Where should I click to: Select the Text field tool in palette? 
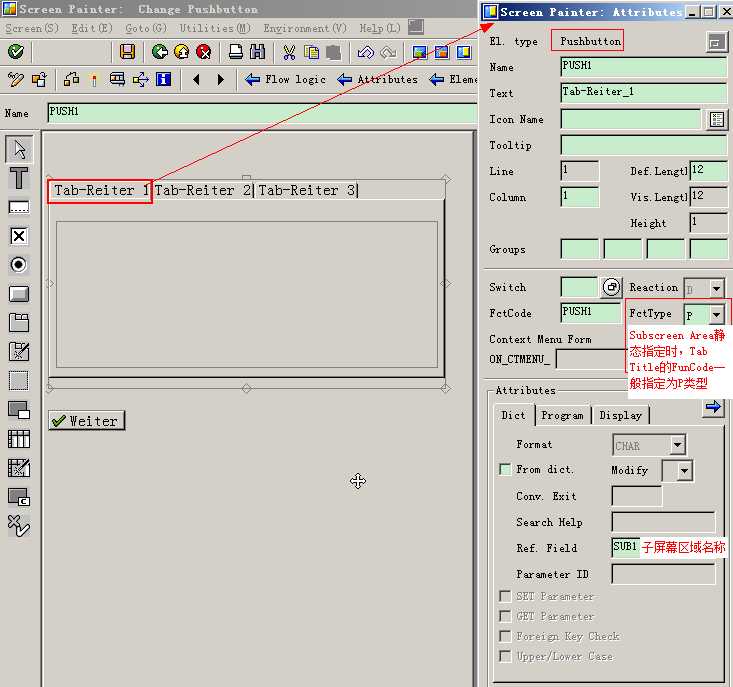point(18,179)
